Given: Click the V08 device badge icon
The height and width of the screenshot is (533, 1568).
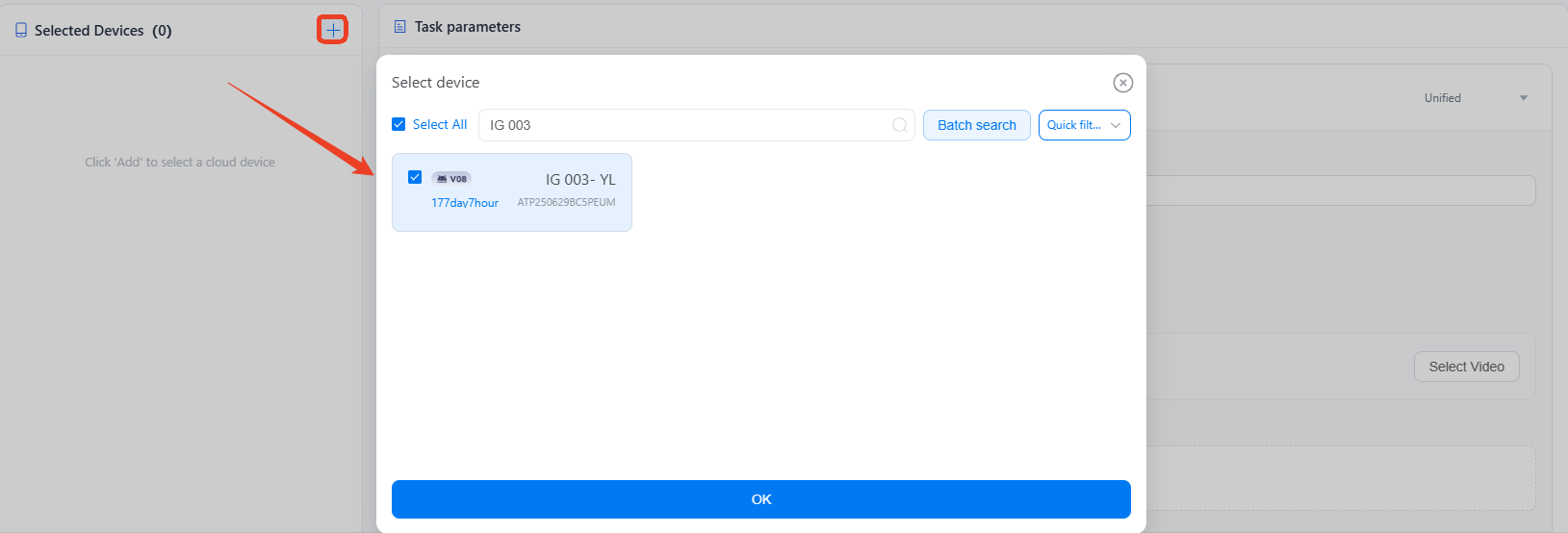Looking at the screenshot, I should point(451,179).
